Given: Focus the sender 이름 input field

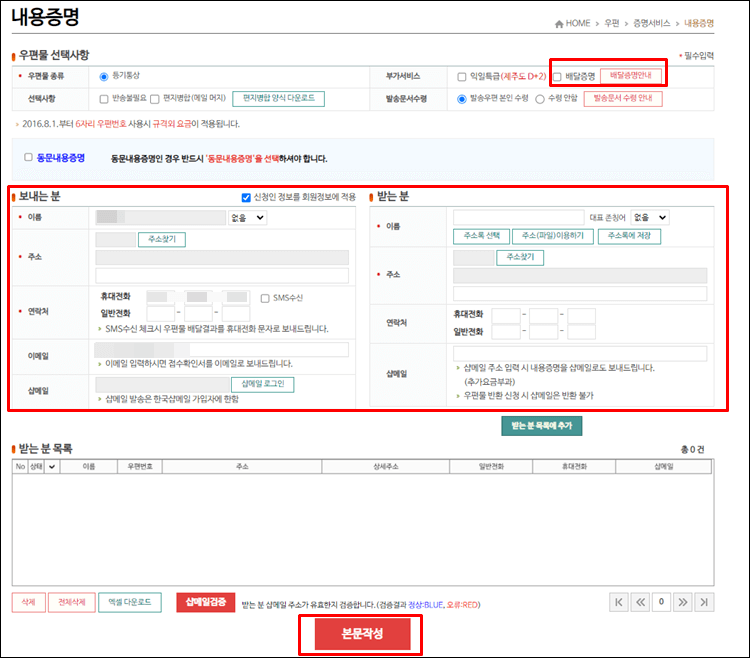Looking at the screenshot, I should click(161, 217).
